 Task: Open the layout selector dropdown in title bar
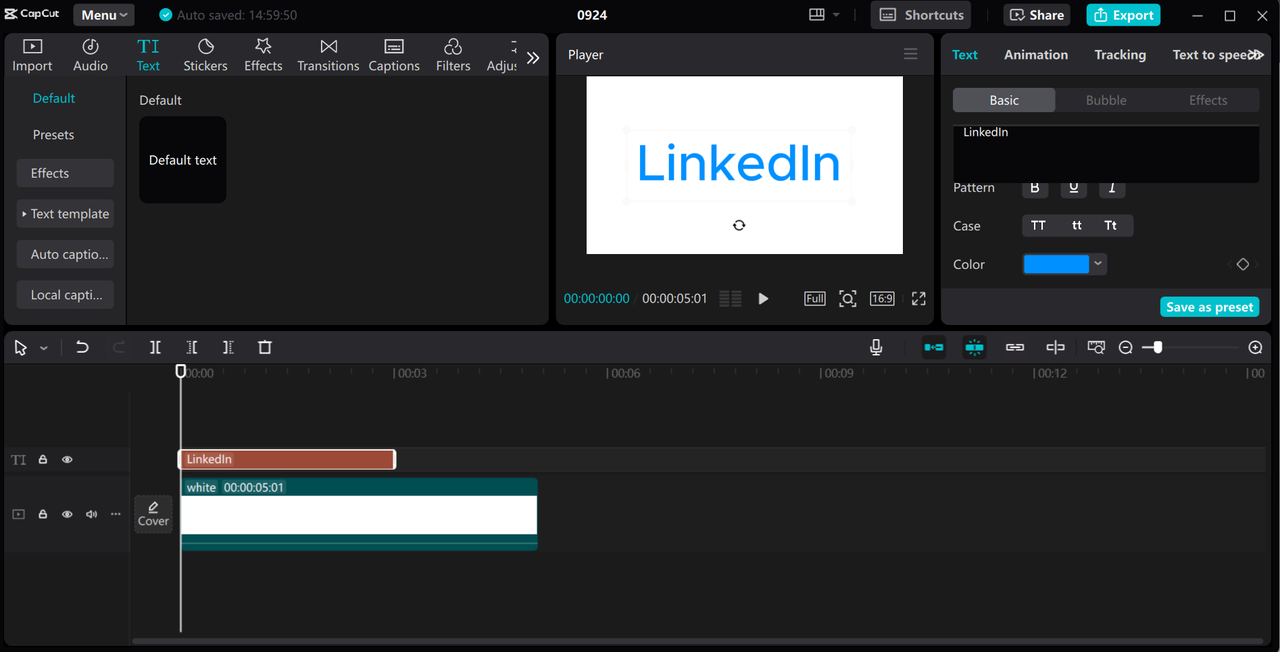click(824, 15)
